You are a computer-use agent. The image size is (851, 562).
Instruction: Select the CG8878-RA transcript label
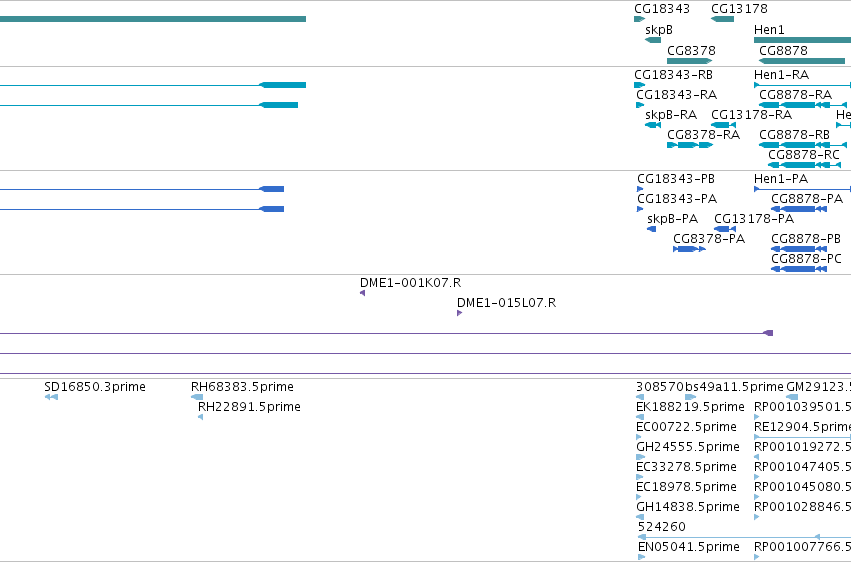[795, 95]
